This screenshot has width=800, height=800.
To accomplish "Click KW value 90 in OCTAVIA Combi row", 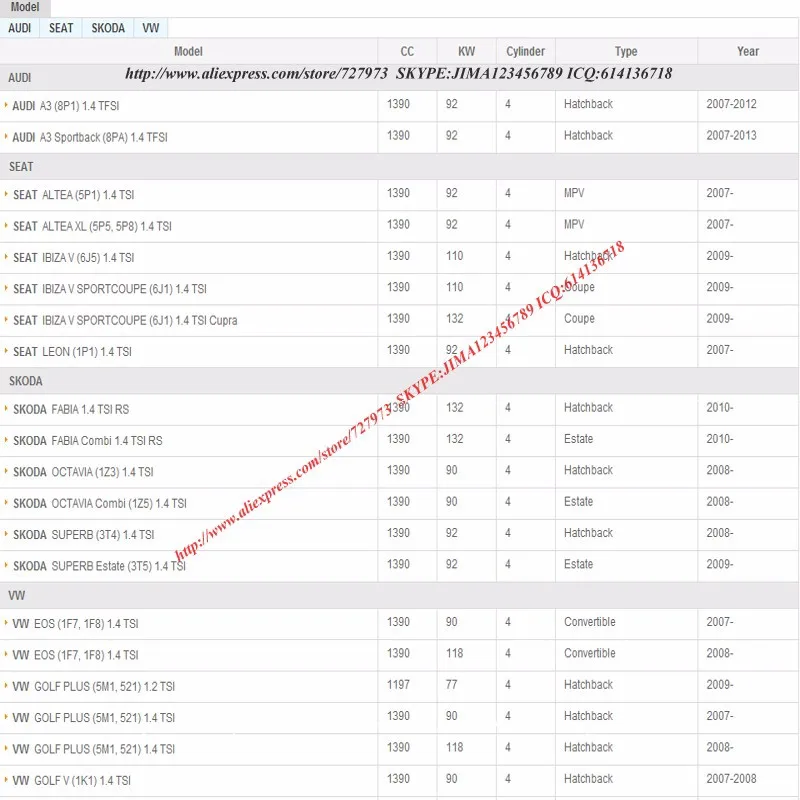I will 452,502.
